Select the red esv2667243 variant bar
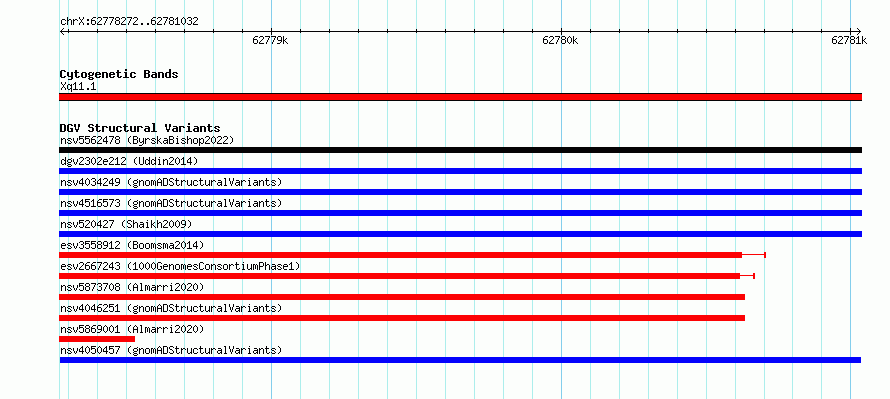The image size is (890, 399). click(399, 276)
